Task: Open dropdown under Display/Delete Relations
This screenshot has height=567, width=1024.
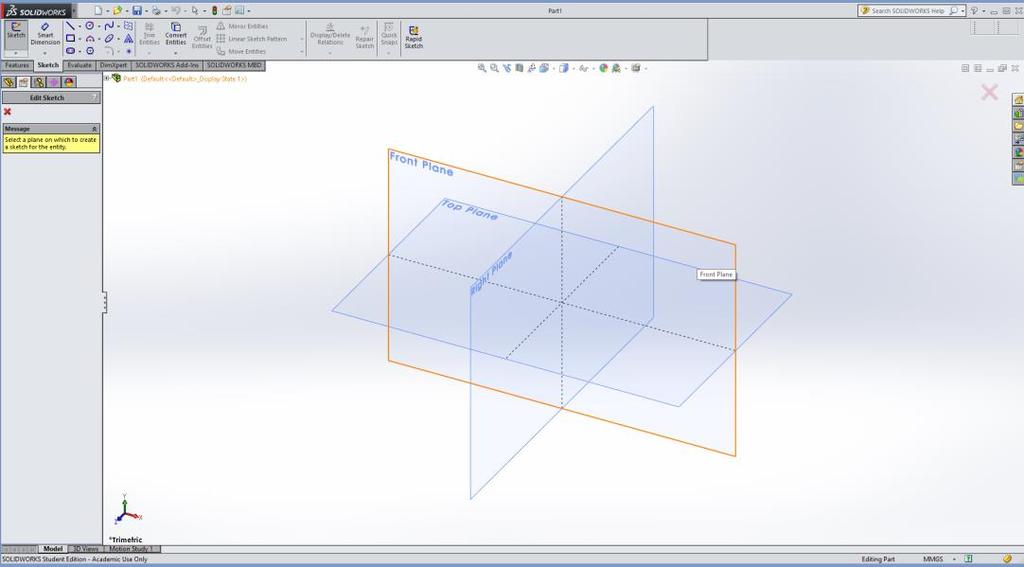Action: pyautogui.click(x=330, y=53)
